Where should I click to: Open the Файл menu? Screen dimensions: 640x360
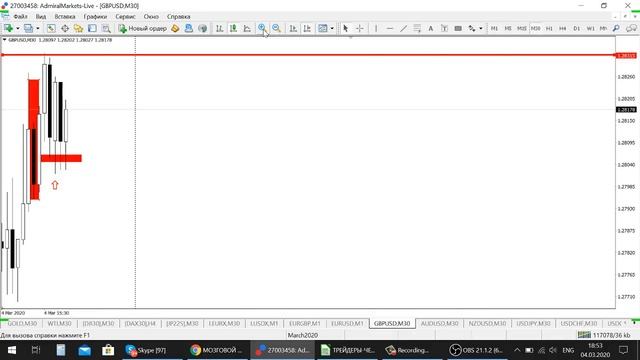(x=20, y=17)
